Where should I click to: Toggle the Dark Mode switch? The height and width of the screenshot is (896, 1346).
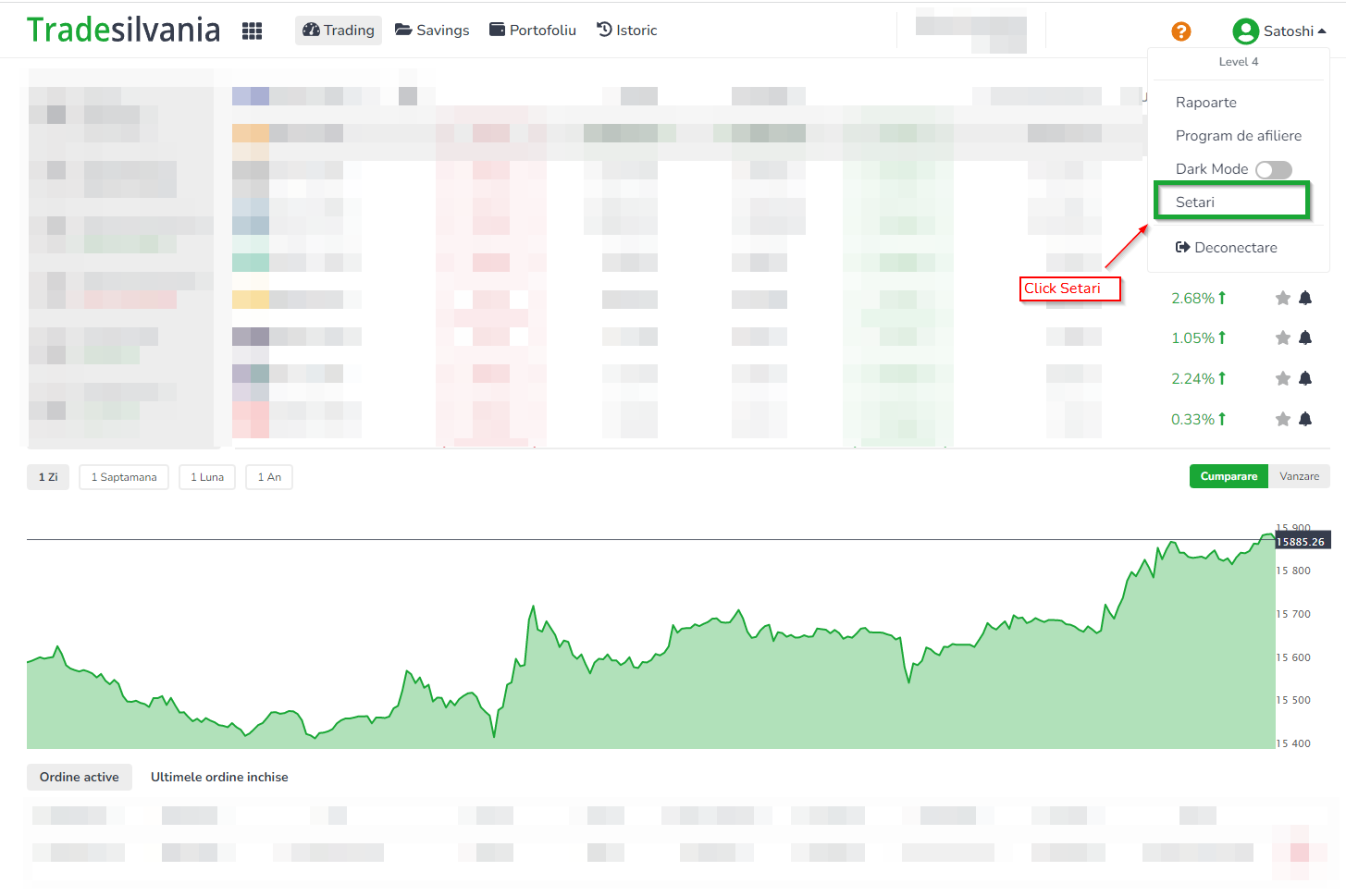point(1273,169)
